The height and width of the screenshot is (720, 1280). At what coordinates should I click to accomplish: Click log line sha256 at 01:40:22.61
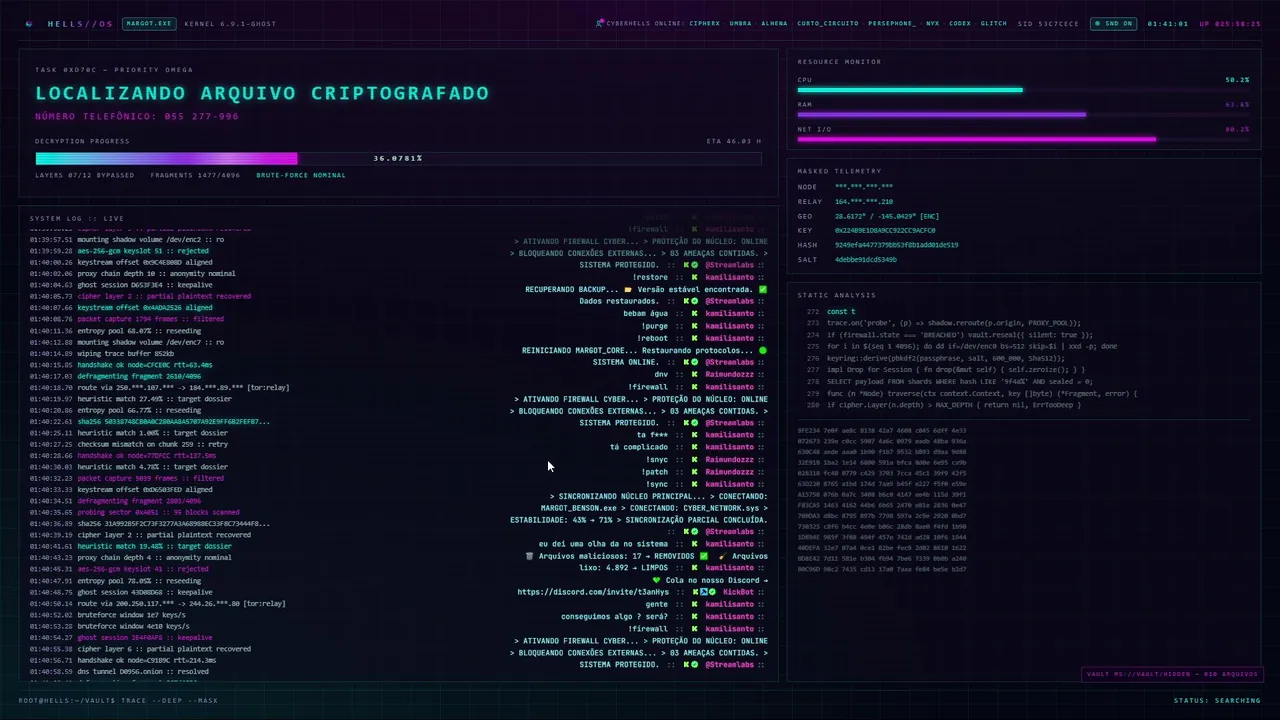point(150,421)
